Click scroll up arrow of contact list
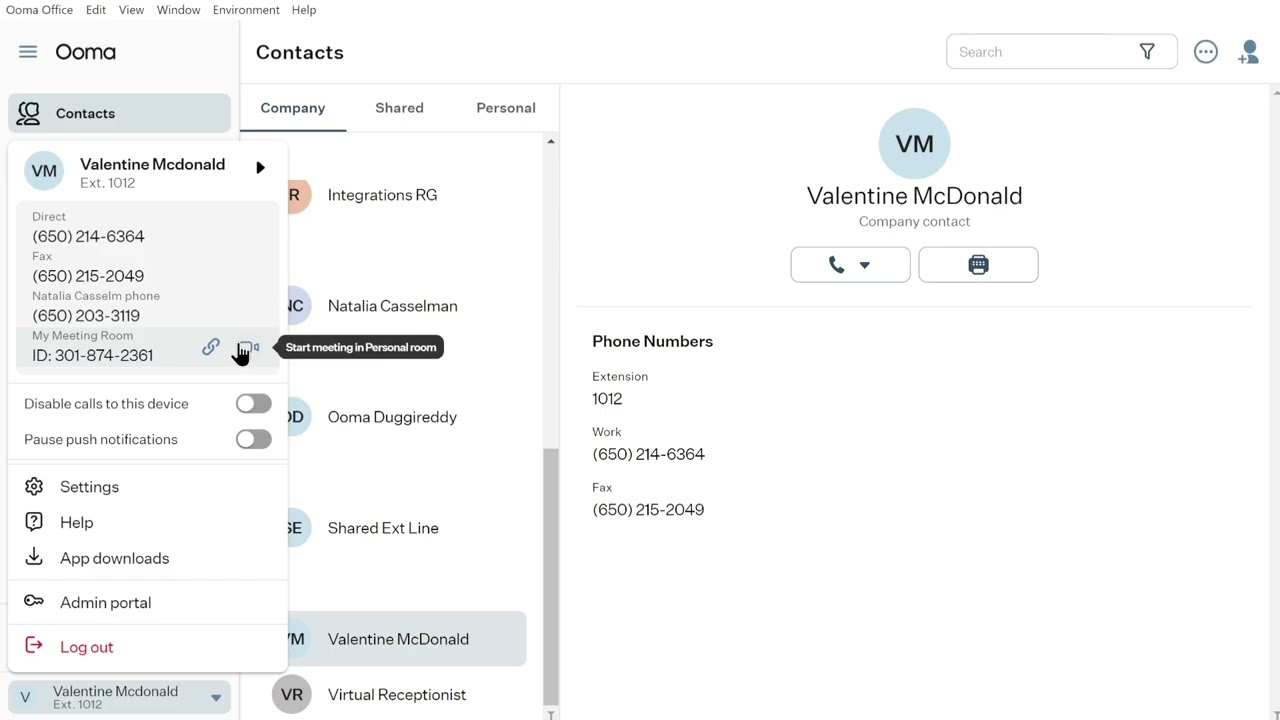The width and height of the screenshot is (1280, 720). click(x=550, y=142)
